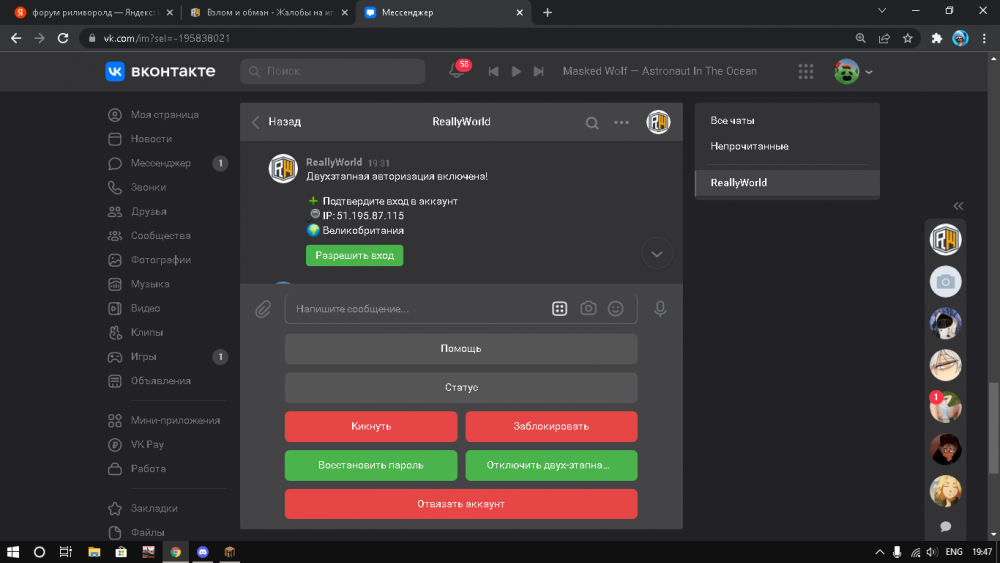Open File Explorer from the taskbar
1000x563 pixels.
point(94,552)
